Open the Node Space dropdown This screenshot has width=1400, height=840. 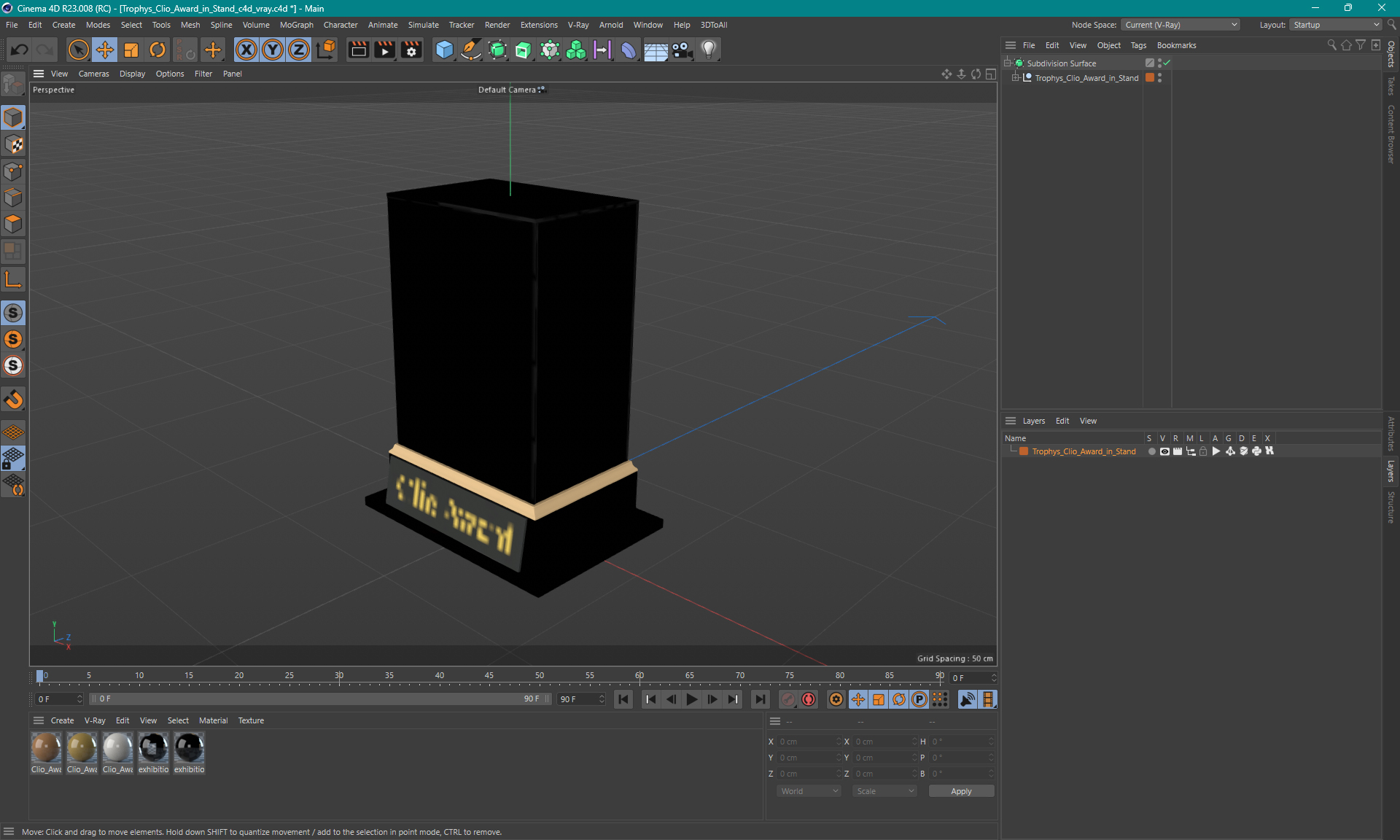pos(1181,25)
